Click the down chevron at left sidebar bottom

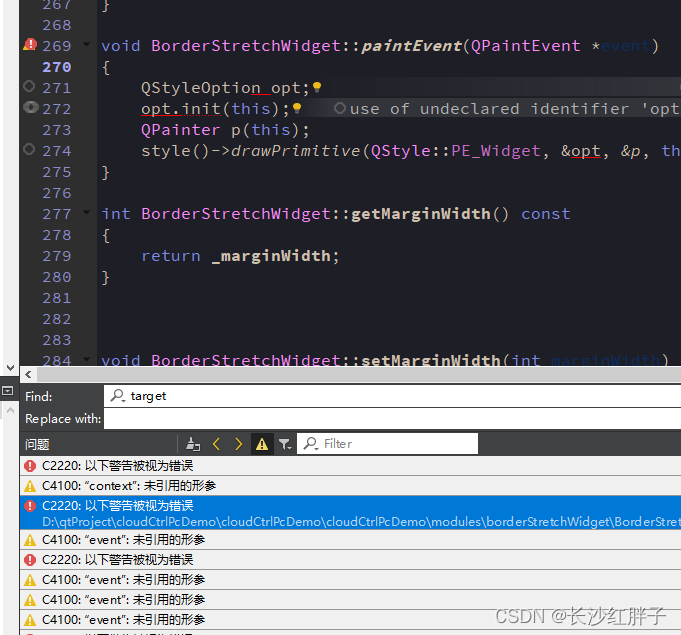[x=10, y=368]
